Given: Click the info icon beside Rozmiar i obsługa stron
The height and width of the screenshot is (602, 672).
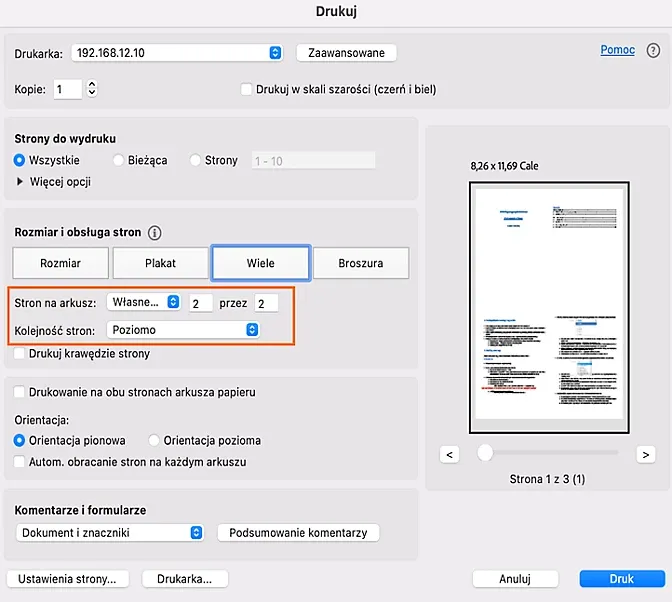Looking at the screenshot, I should pos(154,233).
